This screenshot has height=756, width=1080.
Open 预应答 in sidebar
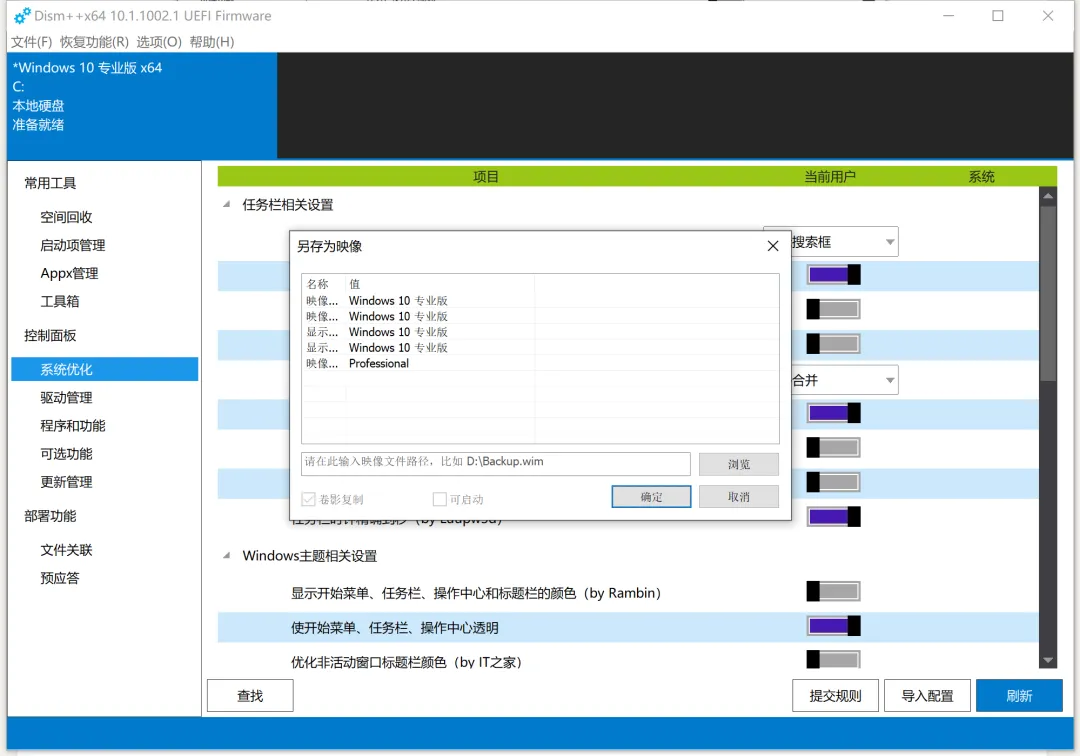tap(59, 578)
